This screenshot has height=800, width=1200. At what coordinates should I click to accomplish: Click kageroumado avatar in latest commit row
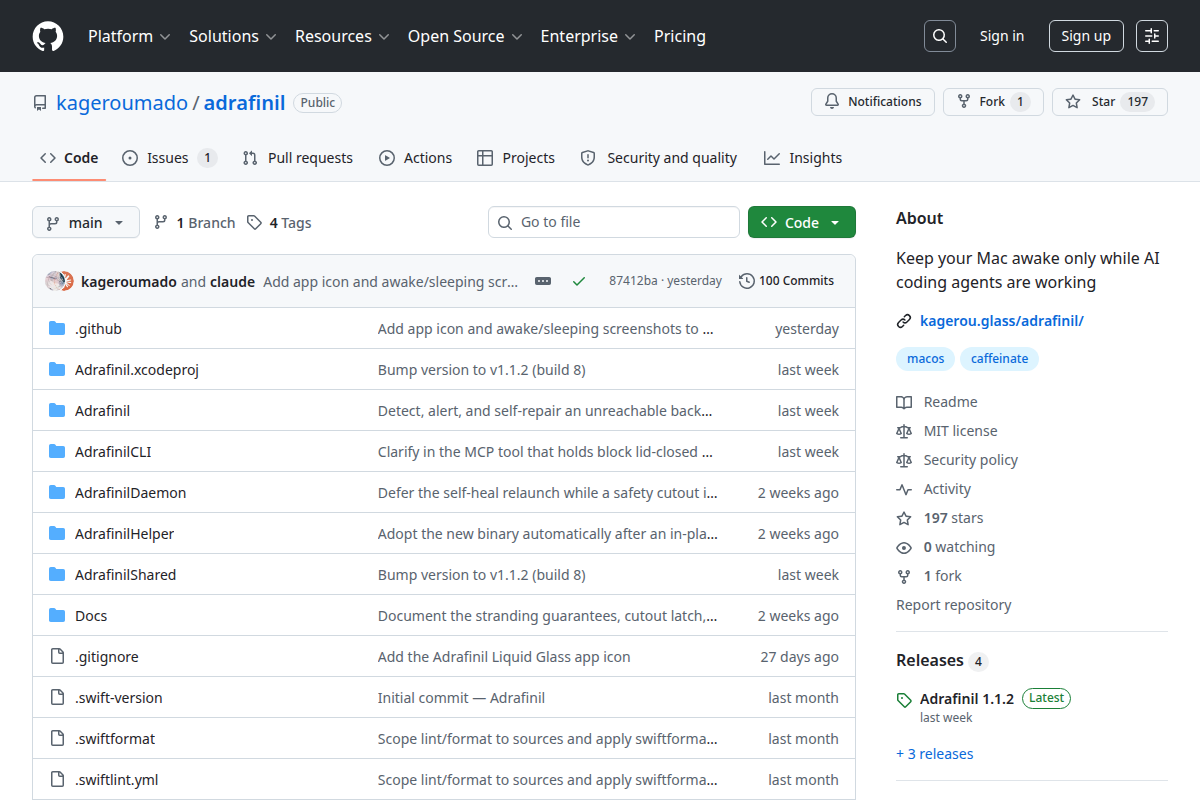coord(55,281)
